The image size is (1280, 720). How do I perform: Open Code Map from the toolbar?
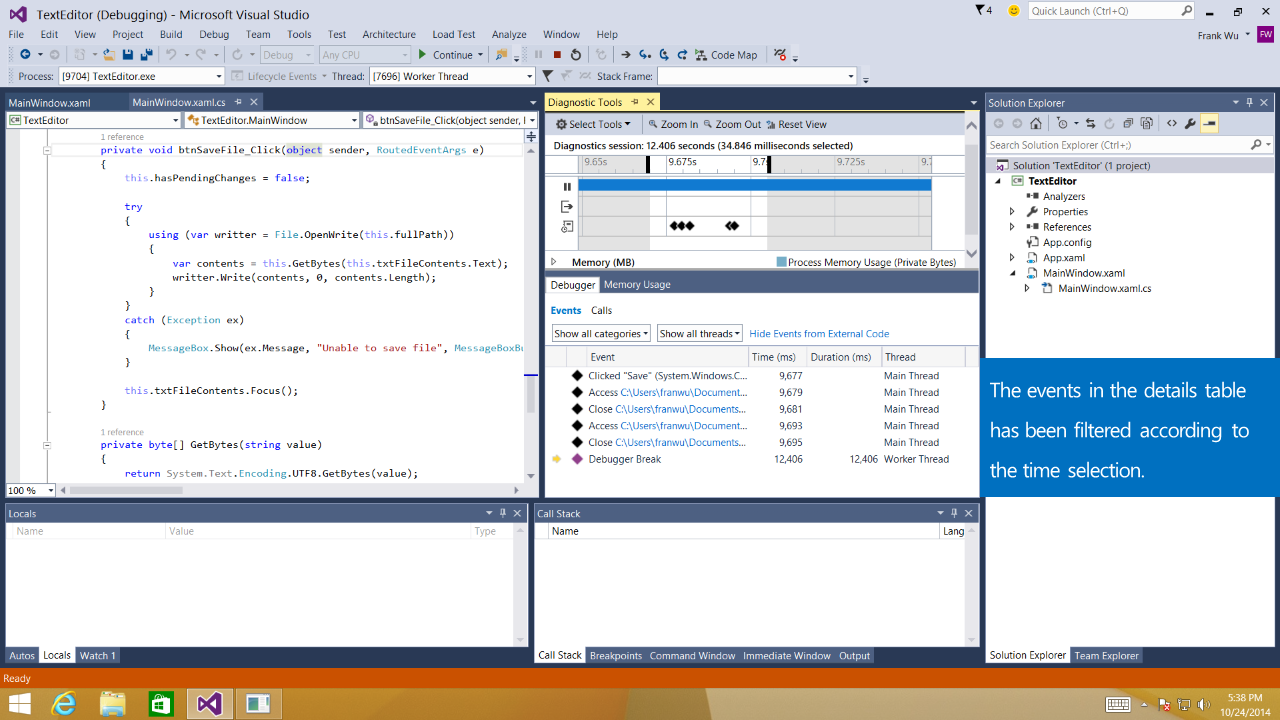(x=727, y=55)
